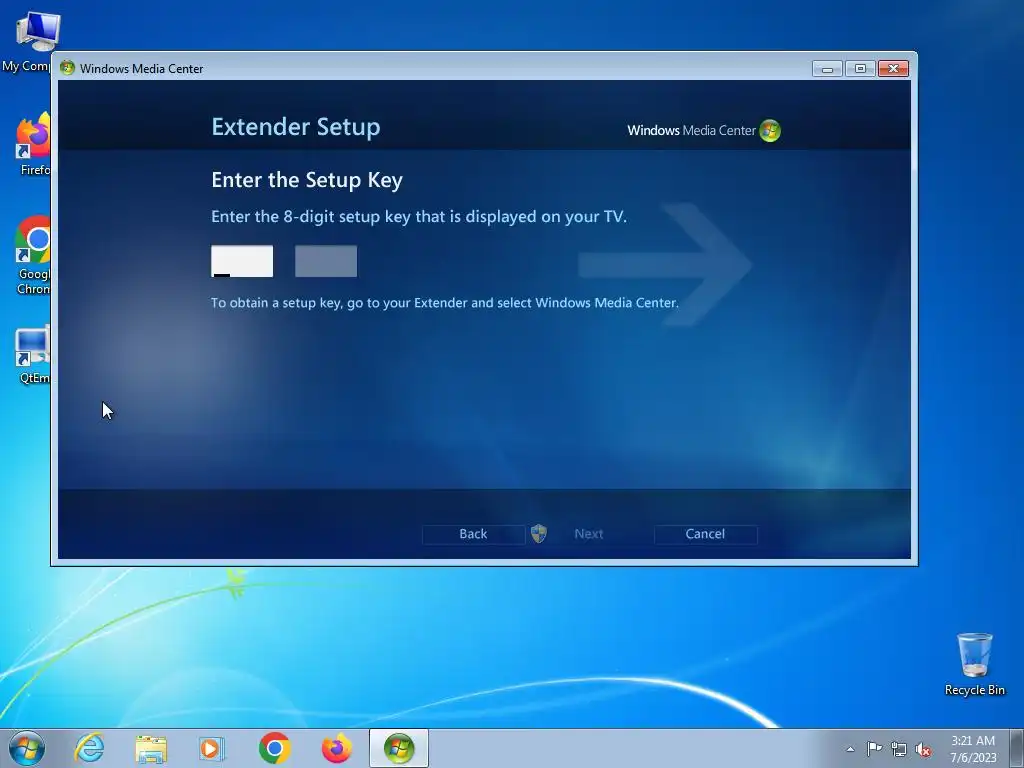The width and height of the screenshot is (1024, 768).
Task: Click the 'Enter the Setup Key' heading
Action: (x=307, y=180)
